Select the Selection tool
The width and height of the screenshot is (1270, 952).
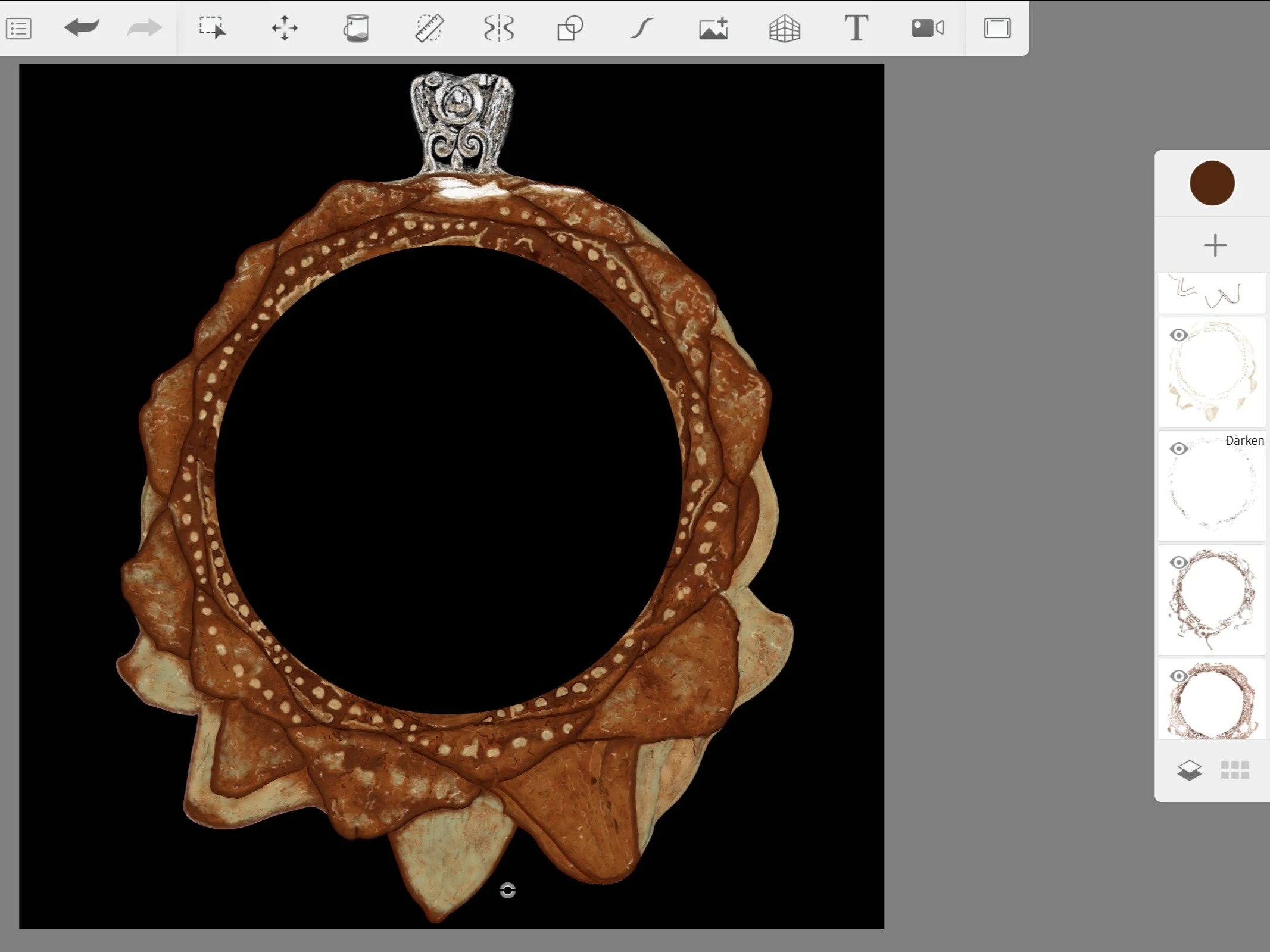coord(213,27)
